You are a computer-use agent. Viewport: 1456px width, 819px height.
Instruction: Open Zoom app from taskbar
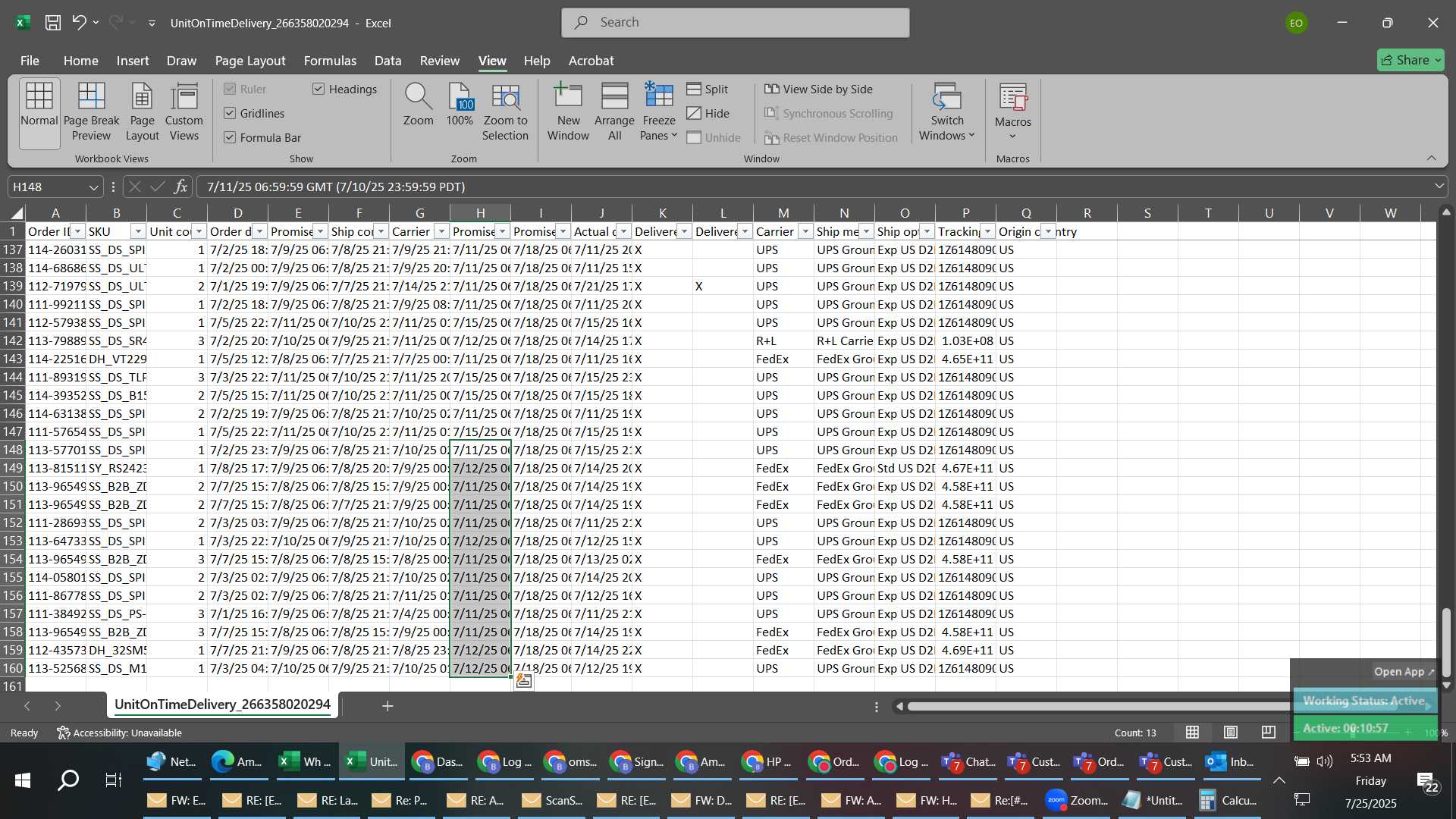(1077, 800)
